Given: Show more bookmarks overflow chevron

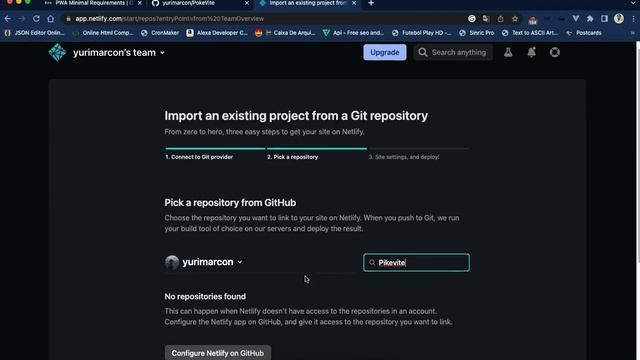Looking at the screenshot, I should click(633, 33).
